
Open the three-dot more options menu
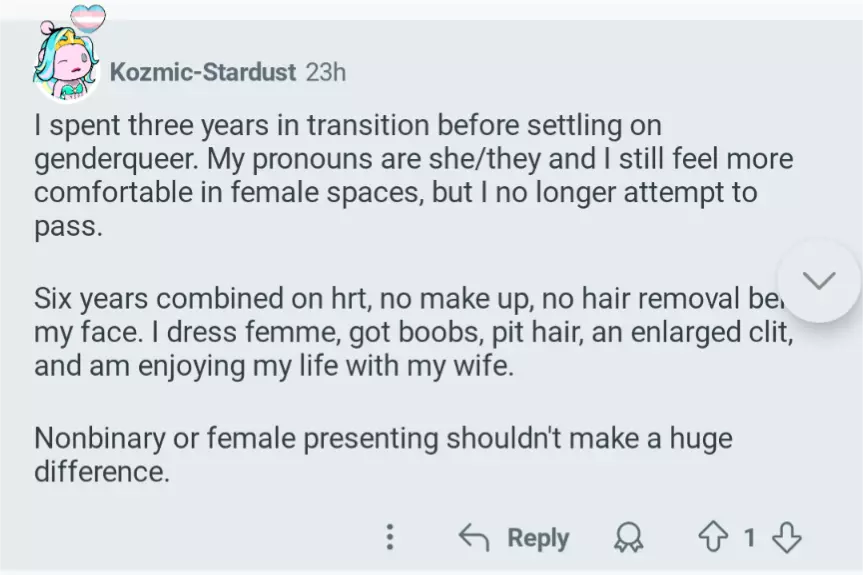[389, 538]
